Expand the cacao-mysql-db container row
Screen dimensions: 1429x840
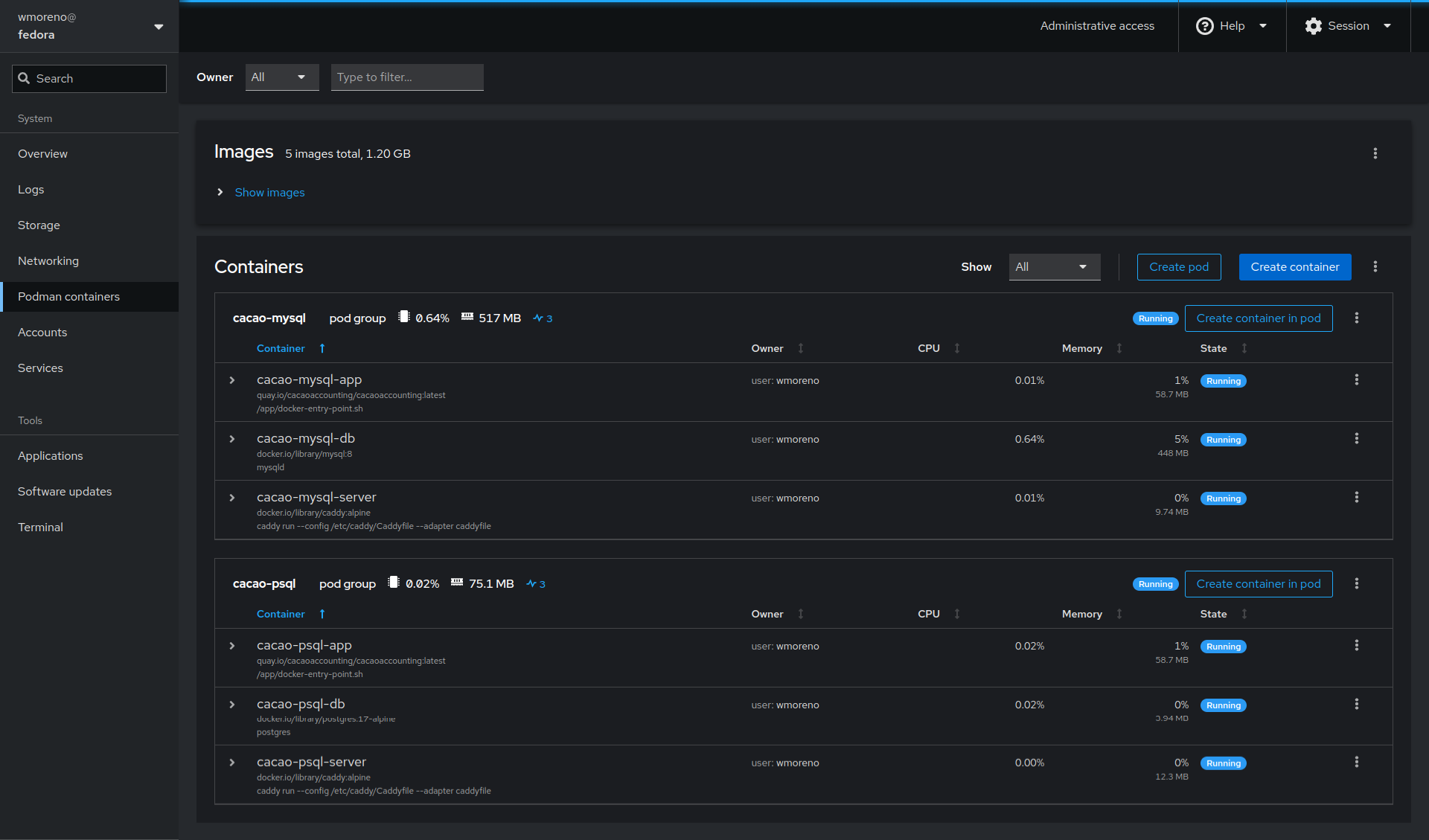[232, 439]
